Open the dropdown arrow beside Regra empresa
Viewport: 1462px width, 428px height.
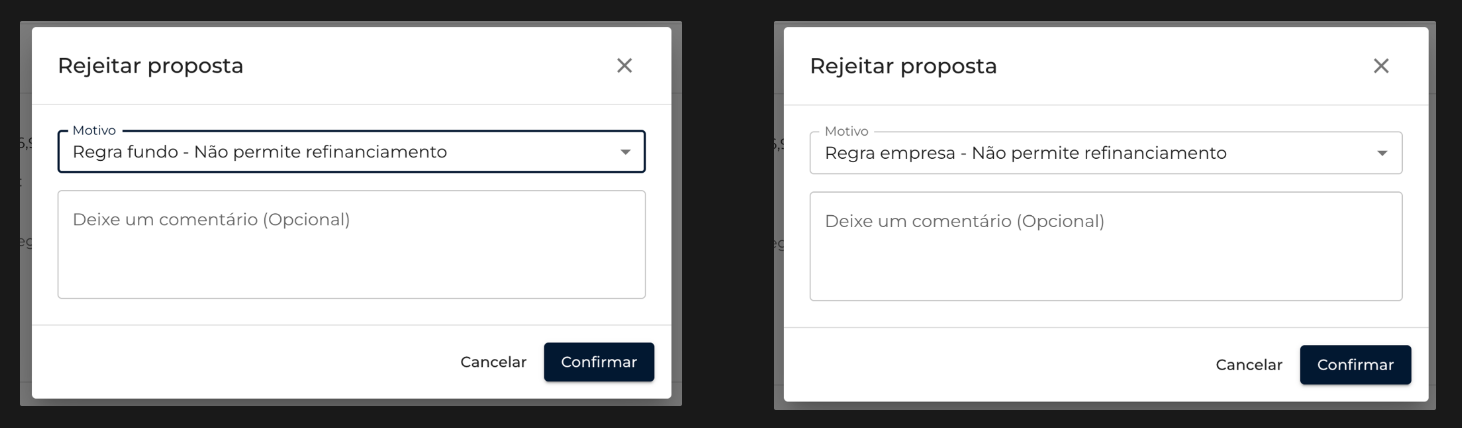[x=1382, y=154]
